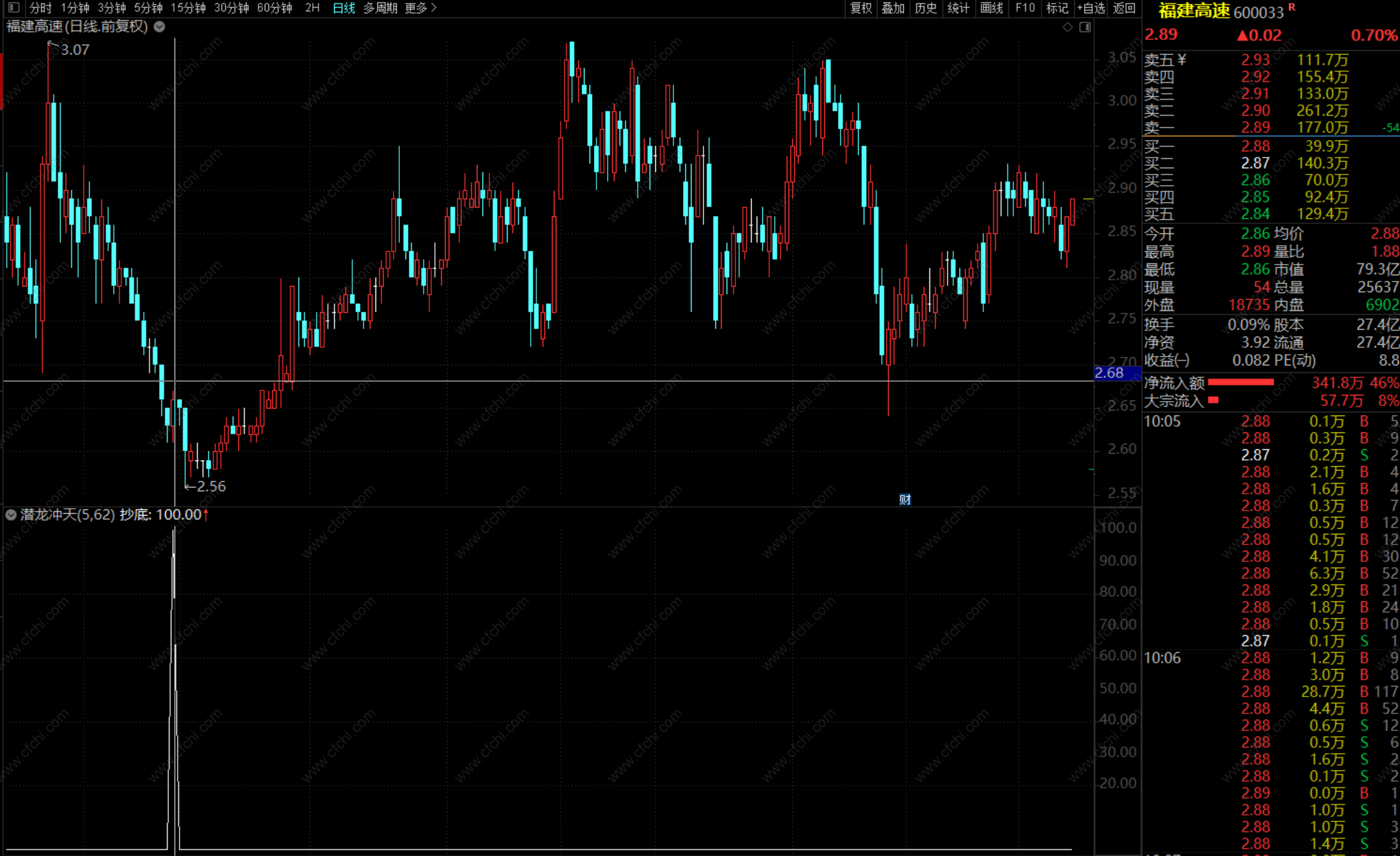Switch to the 分时 tab
The image size is (1400, 856).
pos(40,8)
